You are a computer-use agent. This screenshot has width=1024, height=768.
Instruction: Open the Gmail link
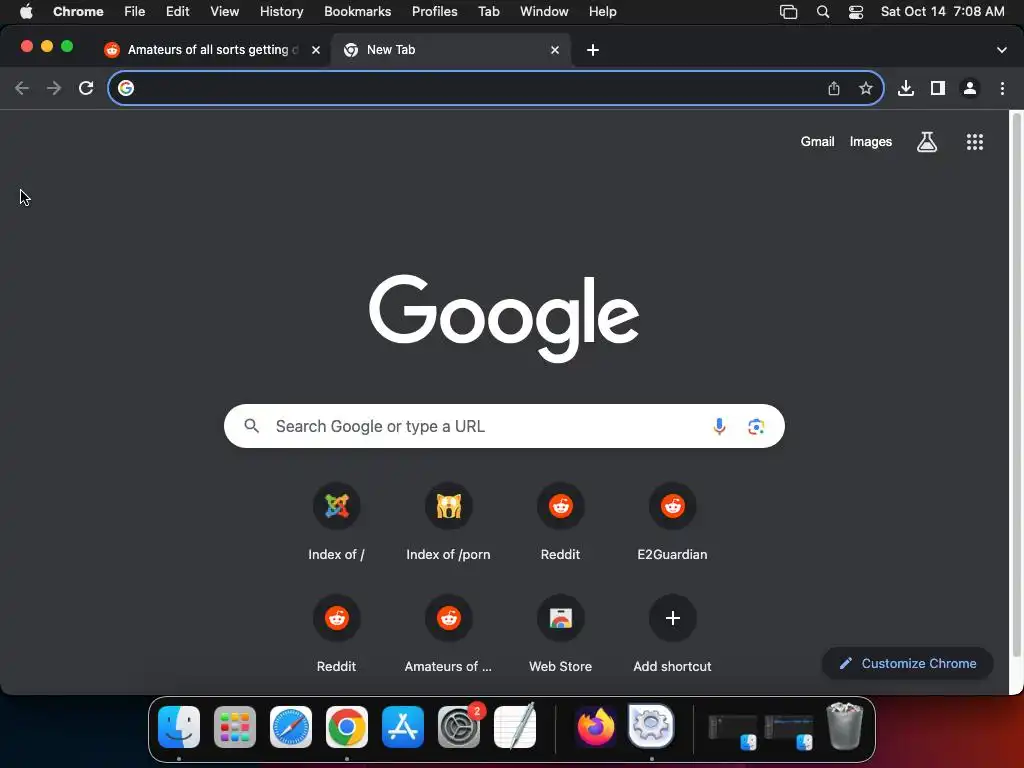817,142
